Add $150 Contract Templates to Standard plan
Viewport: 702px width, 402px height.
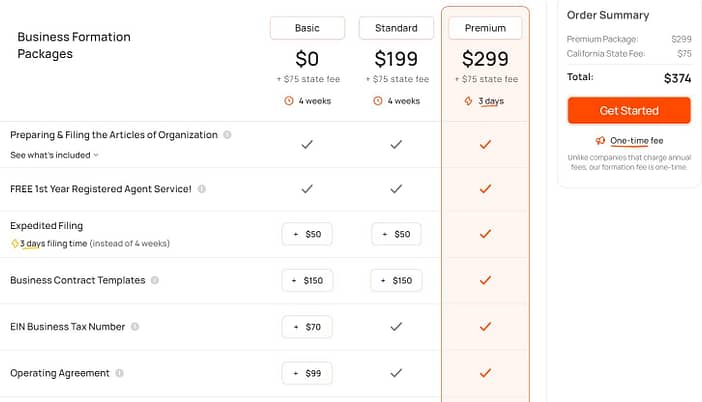pos(396,281)
